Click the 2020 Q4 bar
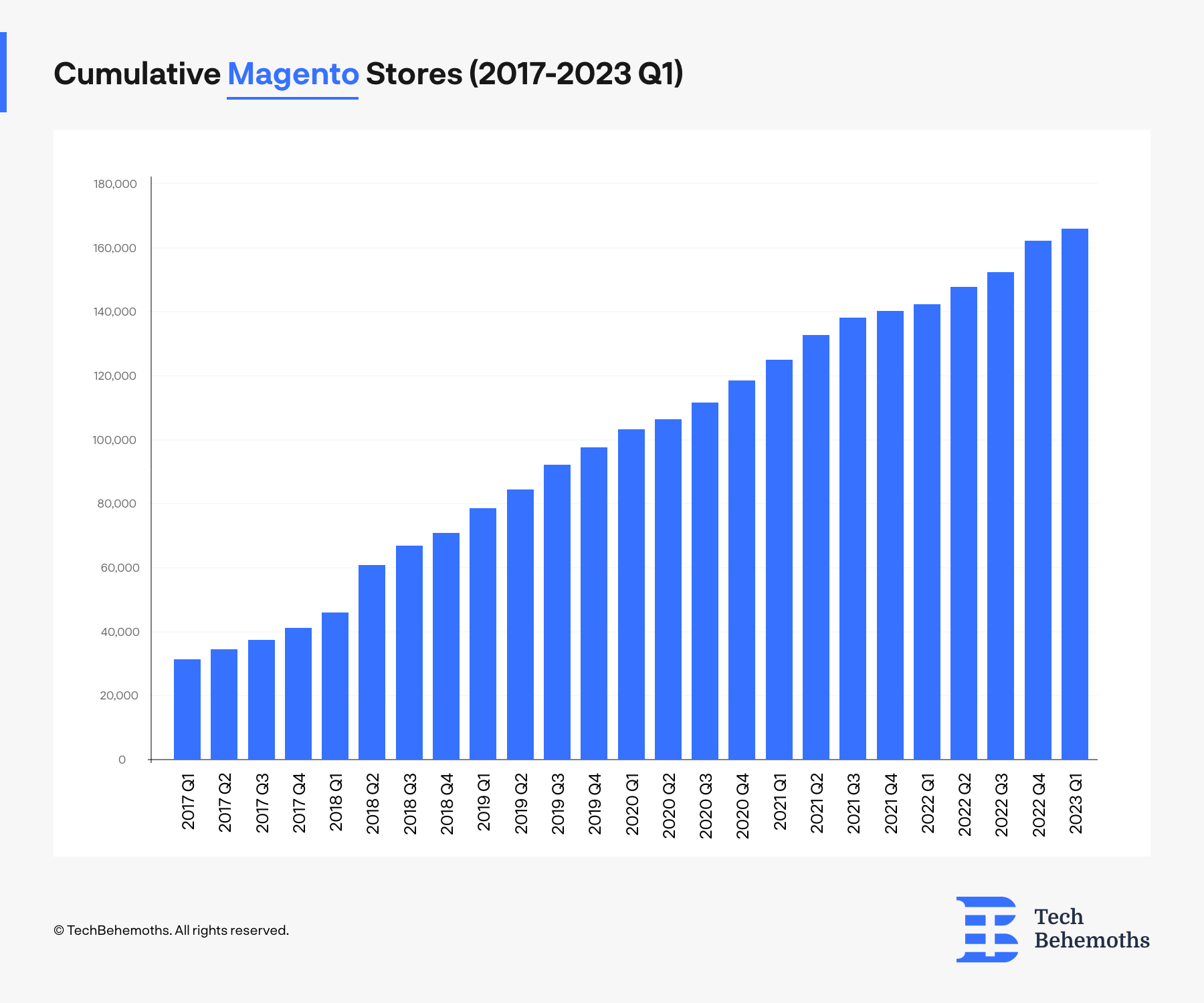 (x=742, y=570)
